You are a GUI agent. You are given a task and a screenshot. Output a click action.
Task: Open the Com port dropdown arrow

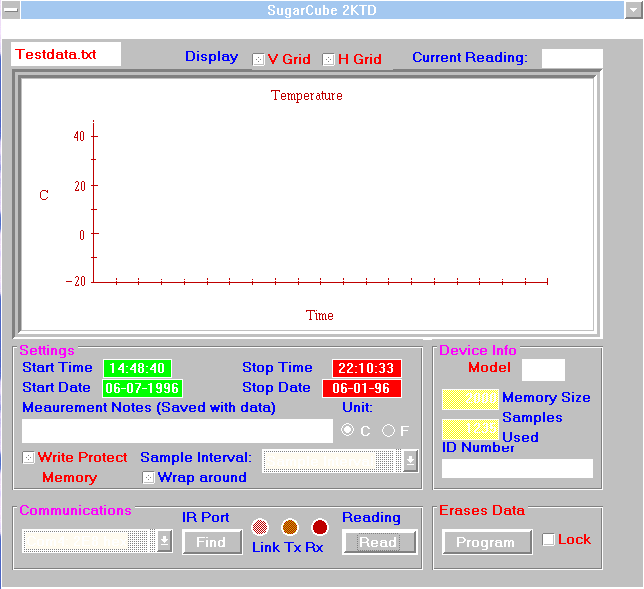[x=164, y=541]
